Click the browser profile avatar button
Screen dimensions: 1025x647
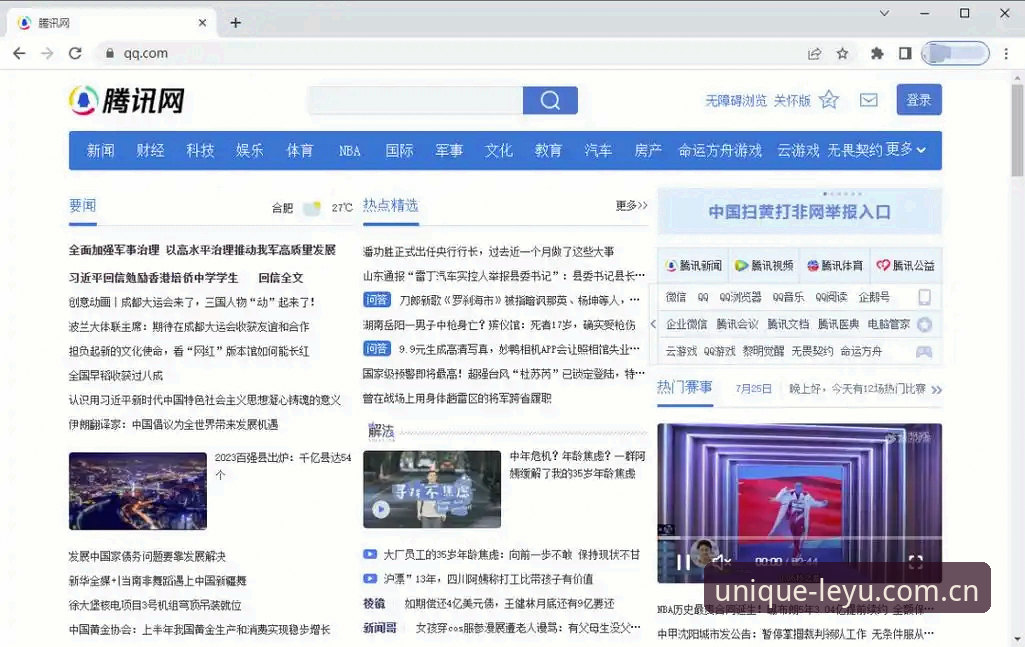coord(955,54)
